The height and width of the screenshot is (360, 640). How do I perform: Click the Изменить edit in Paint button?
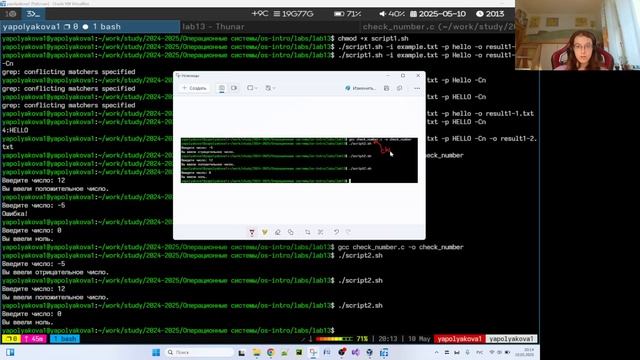pyautogui.click(x=360, y=88)
